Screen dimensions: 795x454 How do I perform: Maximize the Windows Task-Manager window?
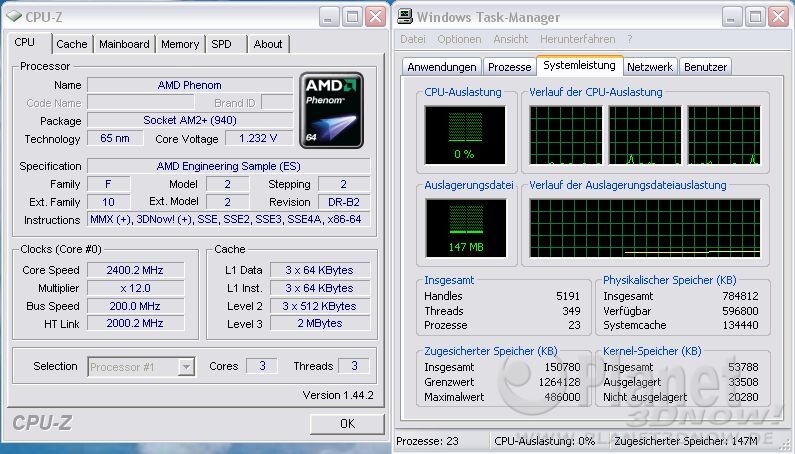(755, 17)
